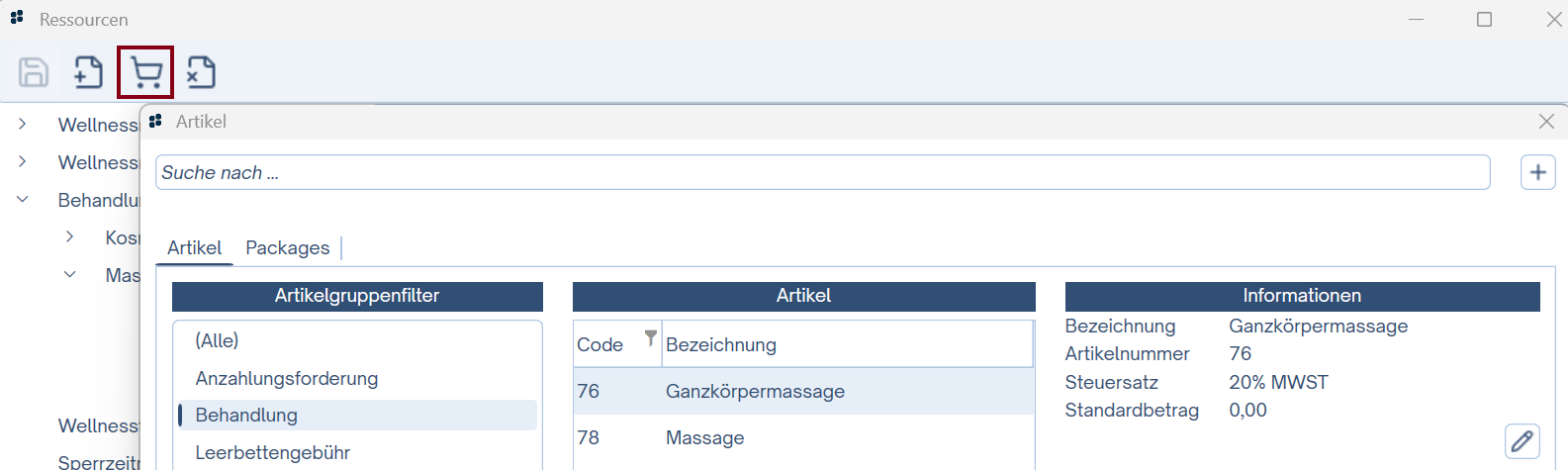Click the pencil edit icon in Informationen
Image resolution: width=1568 pixels, height=470 pixels.
pyautogui.click(x=1522, y=440)
